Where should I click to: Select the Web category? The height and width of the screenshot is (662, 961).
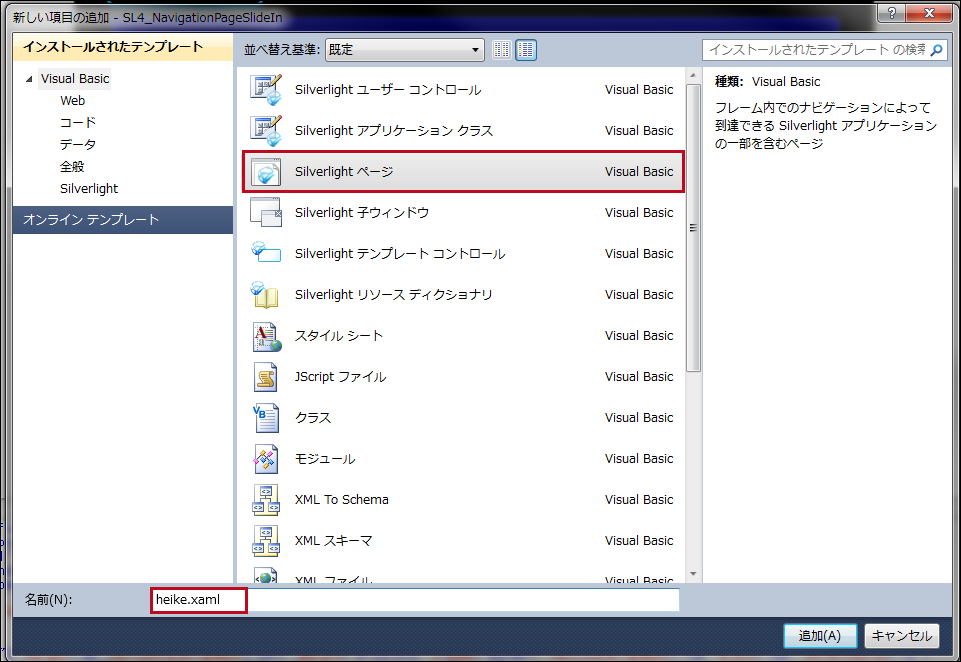[72, 101]
